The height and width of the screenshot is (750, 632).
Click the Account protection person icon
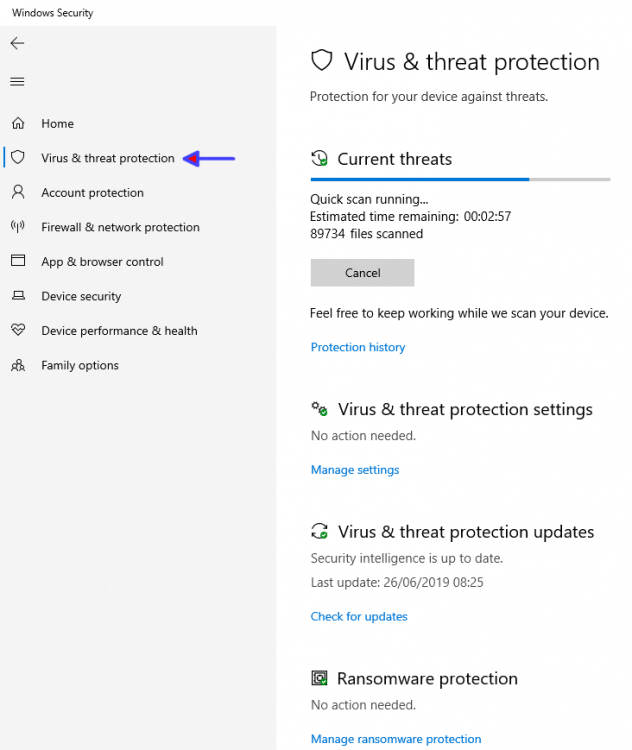pyautogui.click(x=17, y=192)
